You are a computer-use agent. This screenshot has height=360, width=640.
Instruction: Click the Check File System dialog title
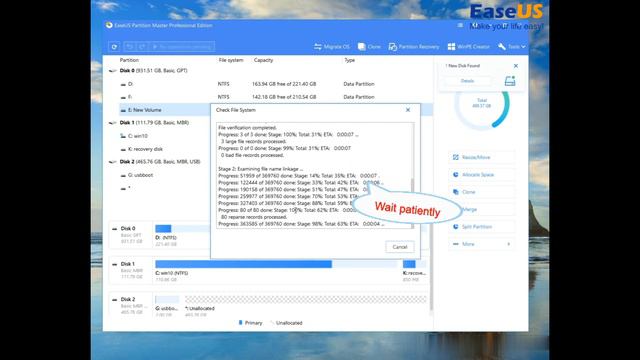pyautogui.click(x=236, y=110)
